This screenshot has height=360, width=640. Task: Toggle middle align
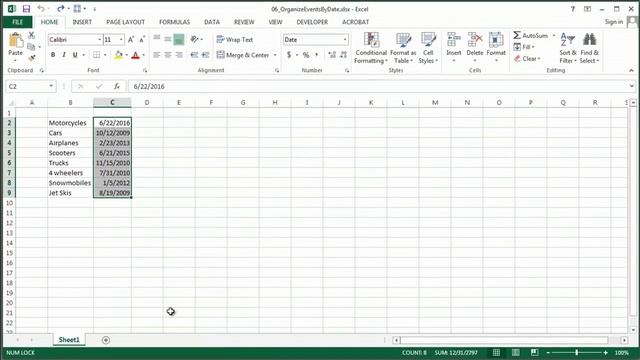point(168,39)
